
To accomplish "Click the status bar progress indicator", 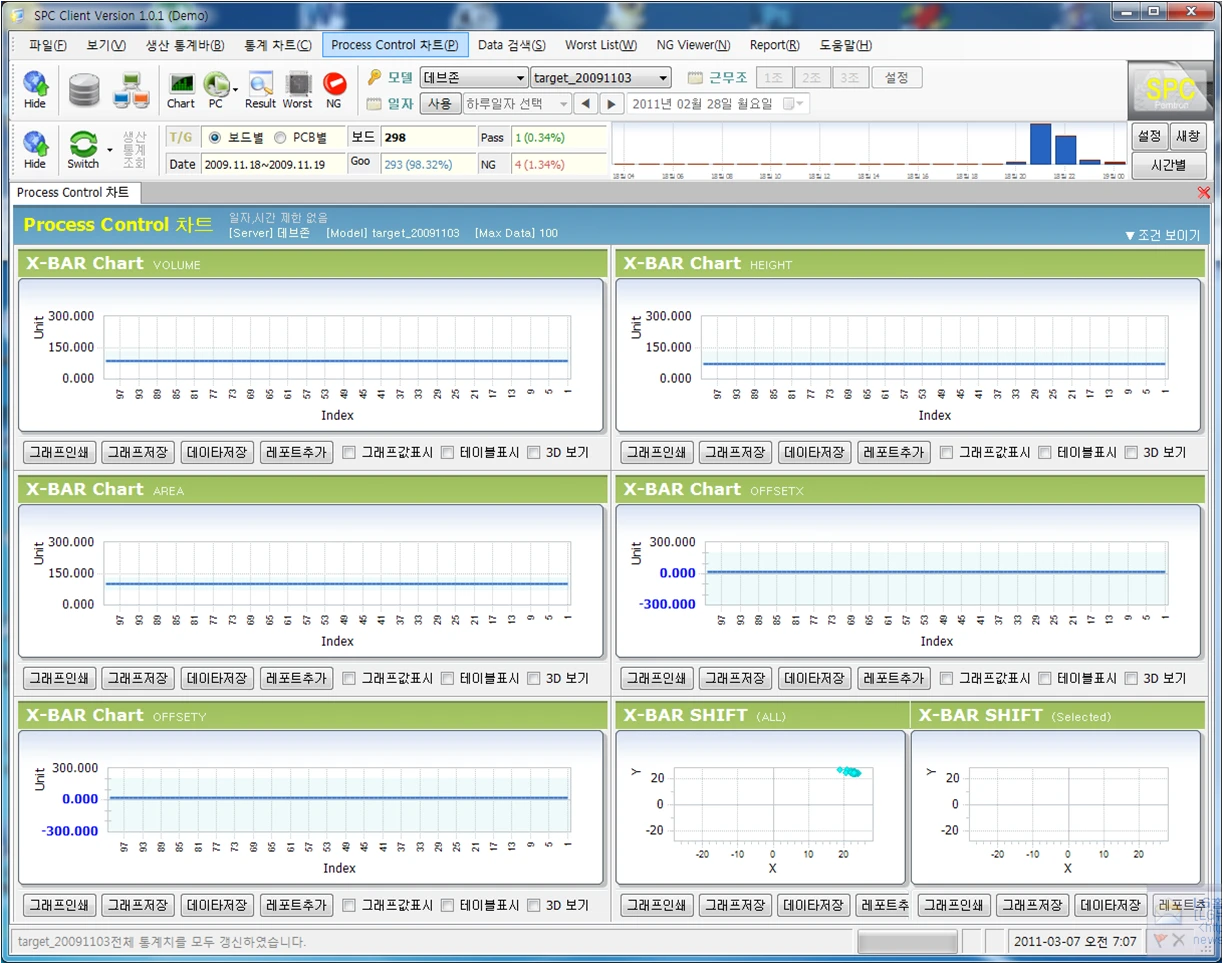I will tap(907, 941).
